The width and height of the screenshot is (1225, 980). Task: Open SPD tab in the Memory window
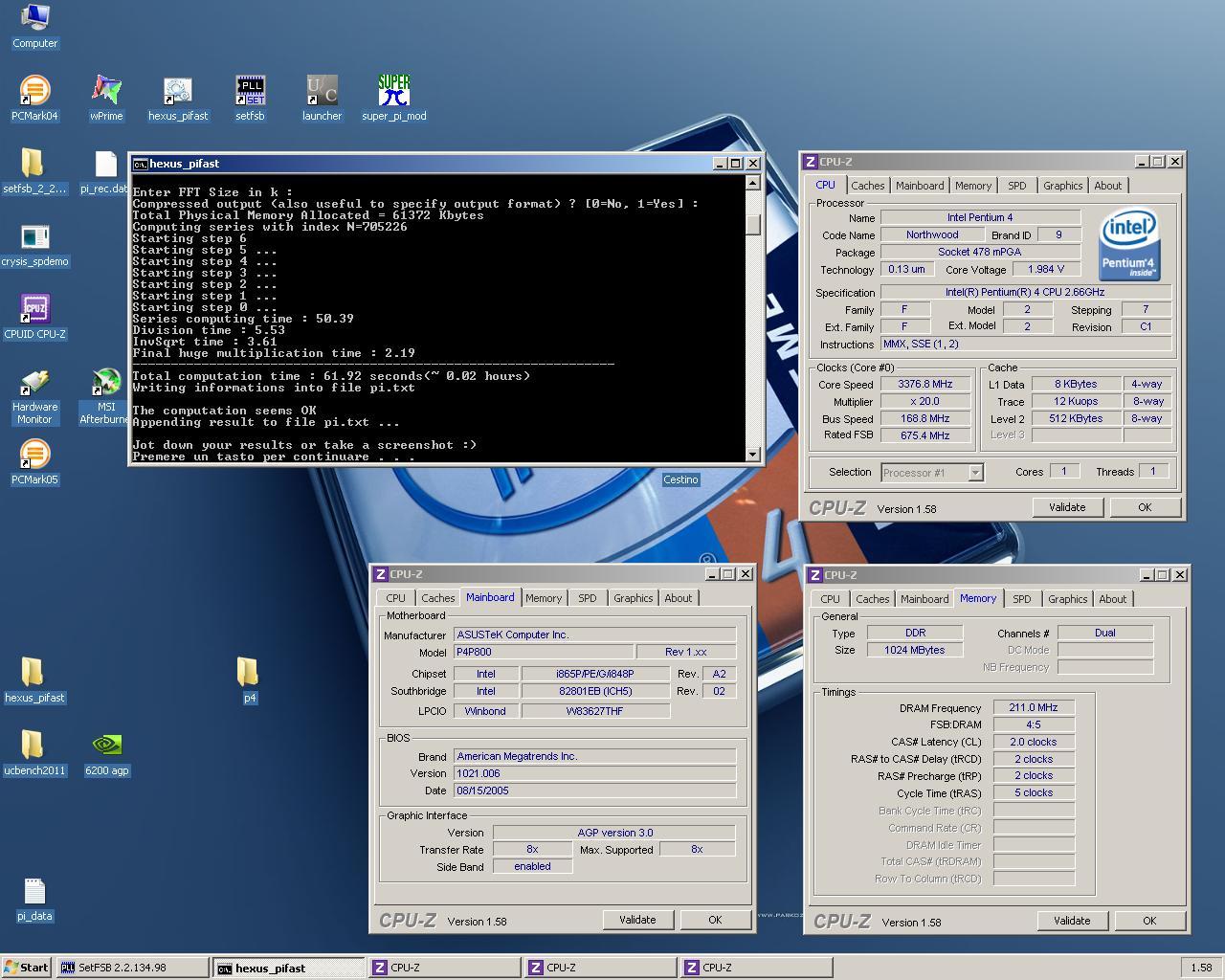[x=1022, y=599]
